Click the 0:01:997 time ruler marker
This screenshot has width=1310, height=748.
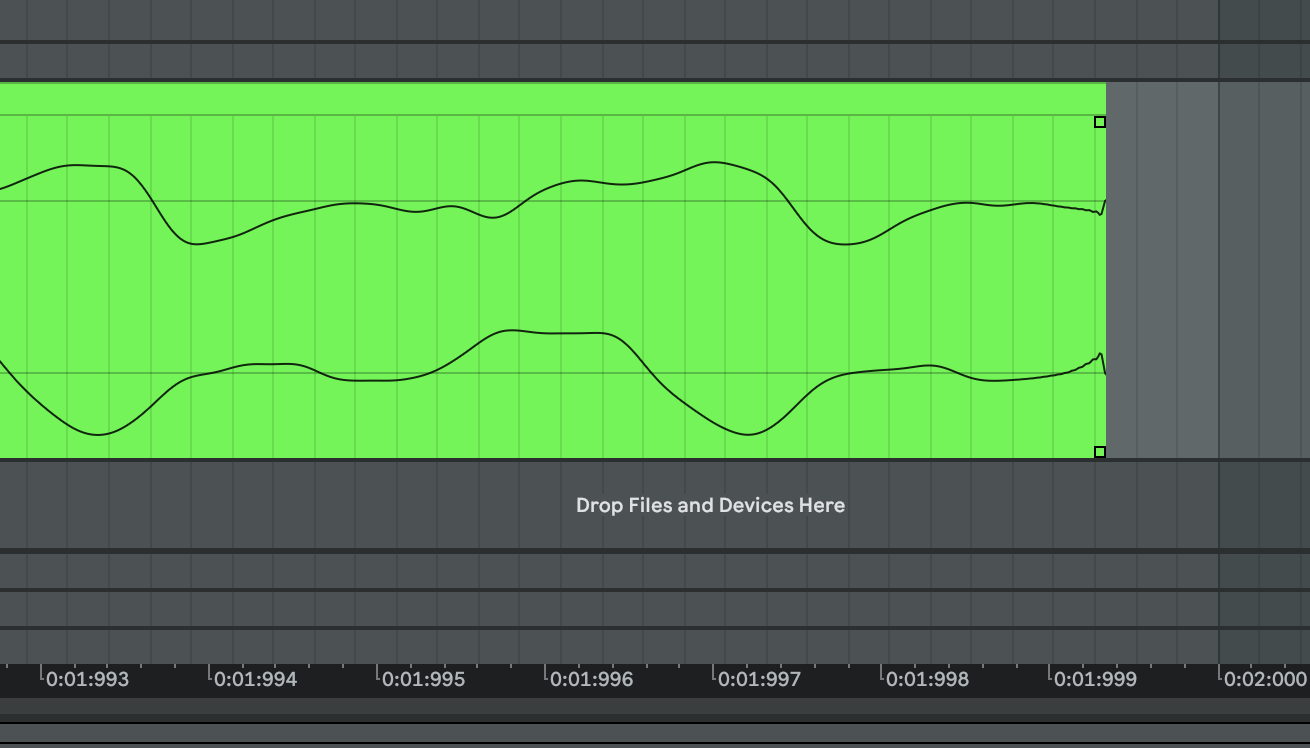click(x=760, y=679)
